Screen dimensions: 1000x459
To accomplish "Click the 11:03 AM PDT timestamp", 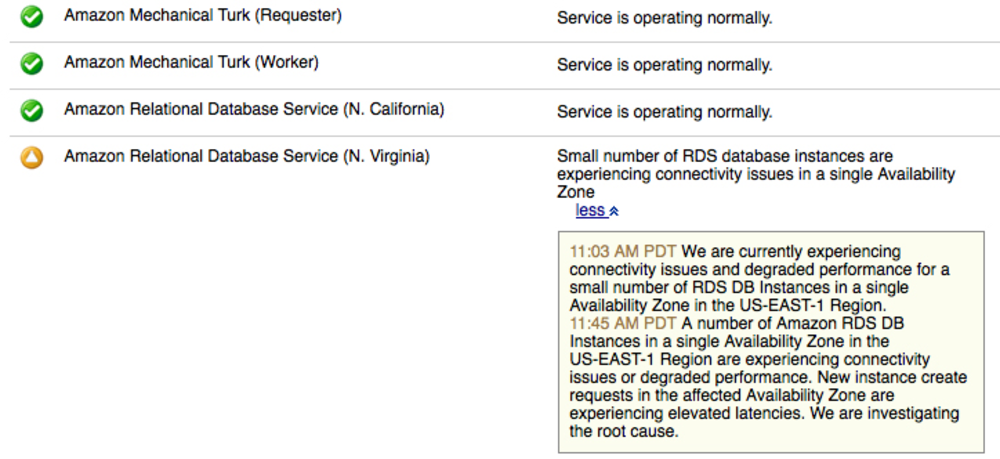I will 622,251.
